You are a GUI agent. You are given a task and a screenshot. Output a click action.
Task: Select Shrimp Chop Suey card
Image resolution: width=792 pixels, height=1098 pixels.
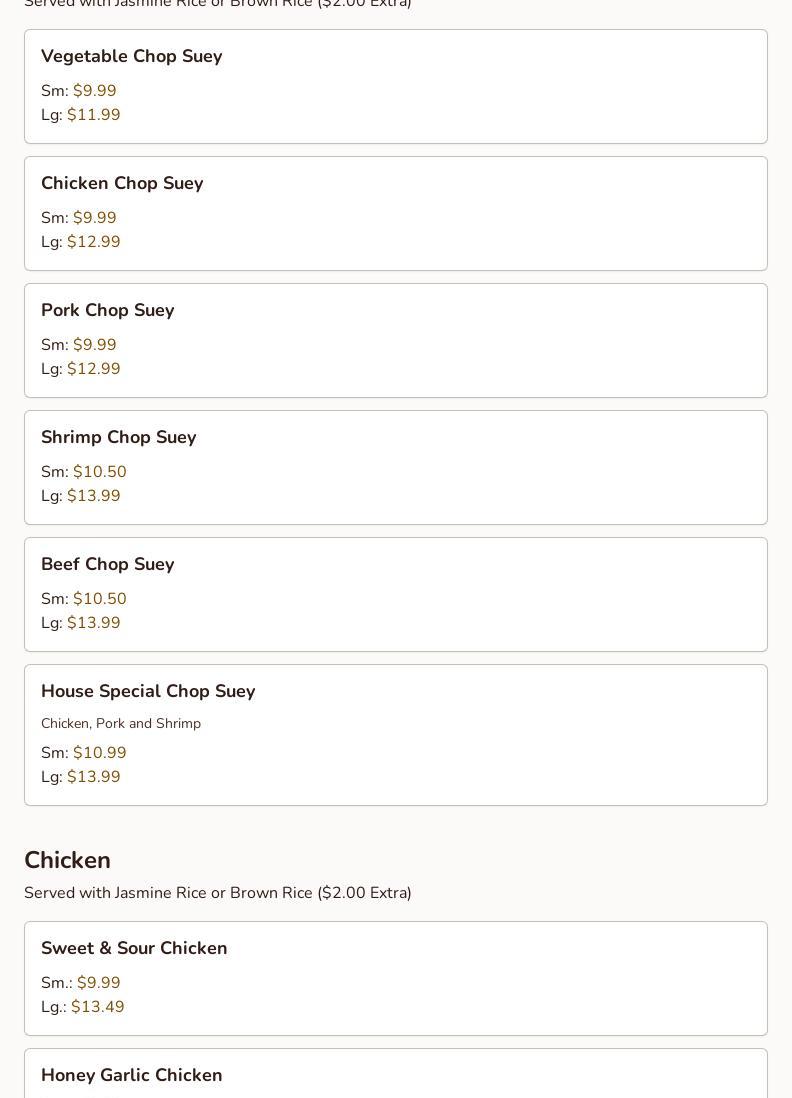point(396,468)
